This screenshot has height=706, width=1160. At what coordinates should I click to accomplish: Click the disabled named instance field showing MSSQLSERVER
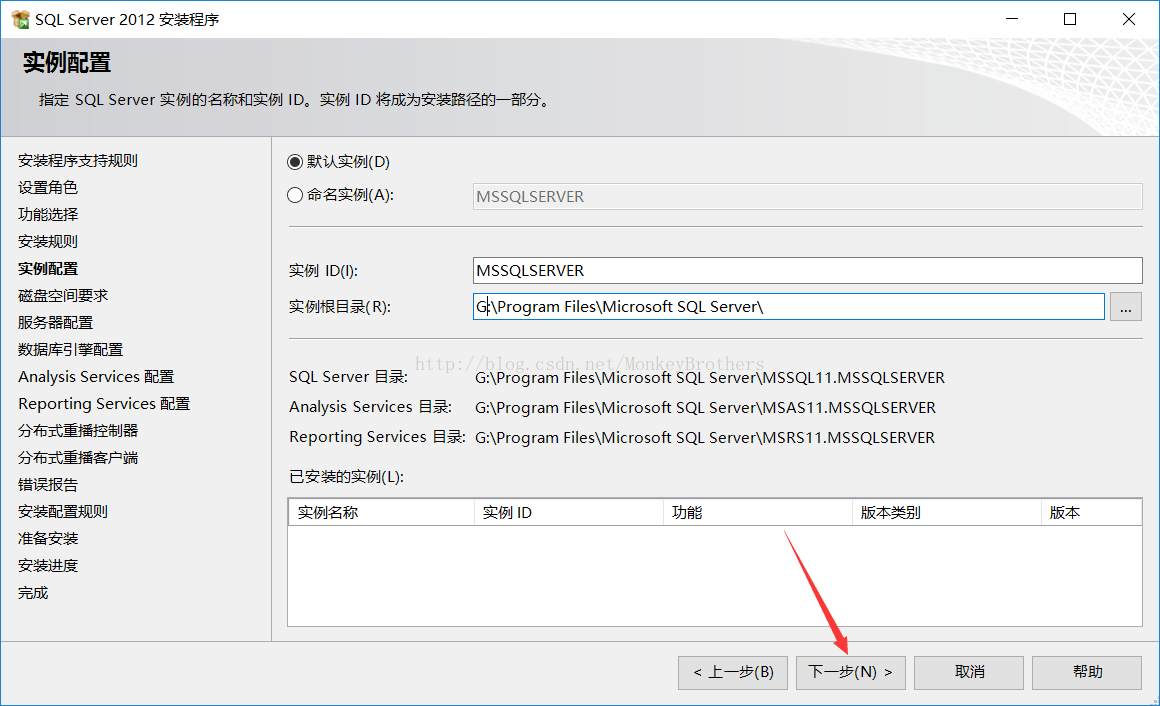(807, 197)
